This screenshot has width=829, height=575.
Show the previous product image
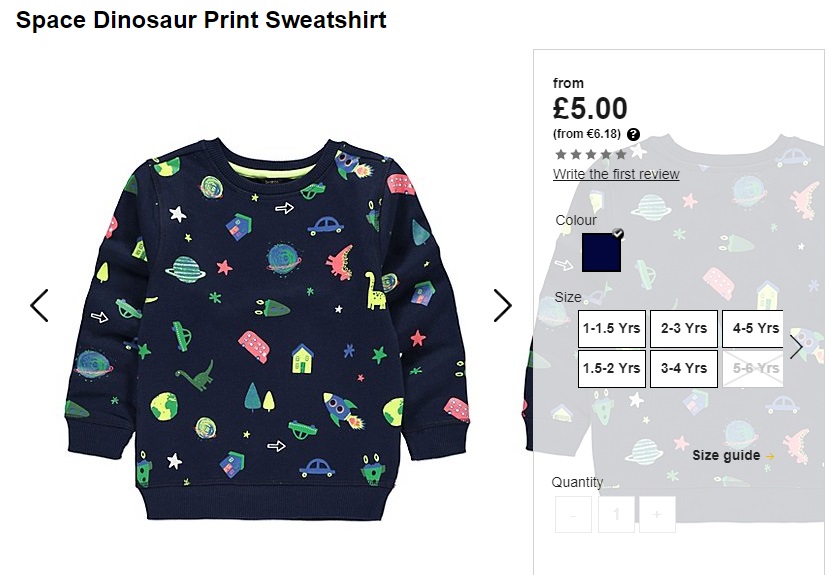[39, 305]
